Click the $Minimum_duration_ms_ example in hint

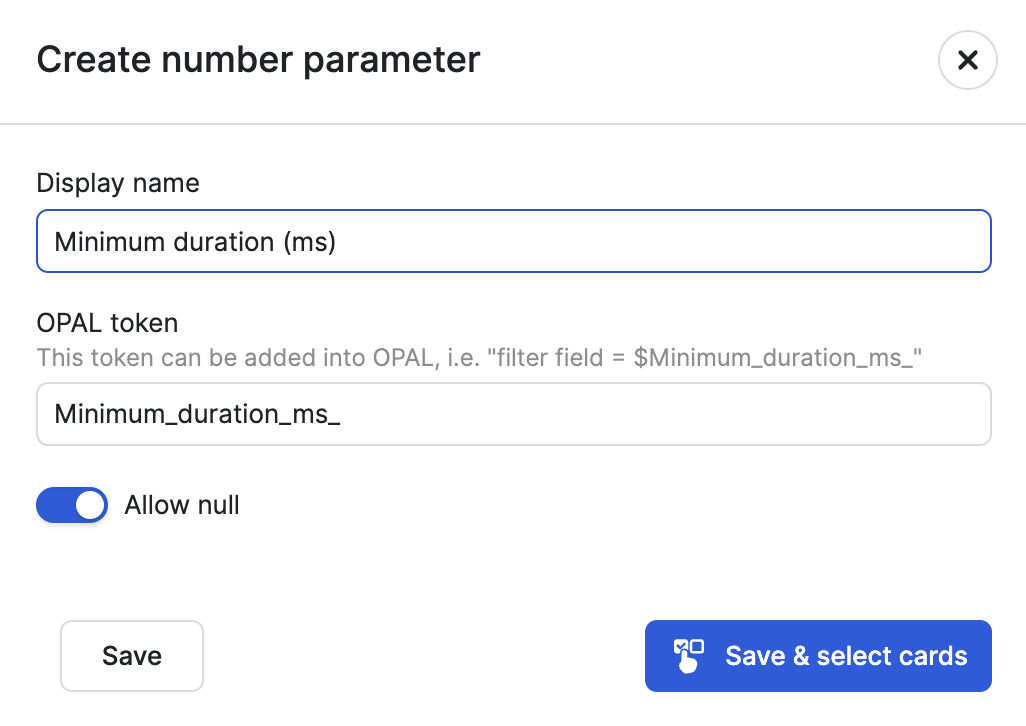(773, 358)
